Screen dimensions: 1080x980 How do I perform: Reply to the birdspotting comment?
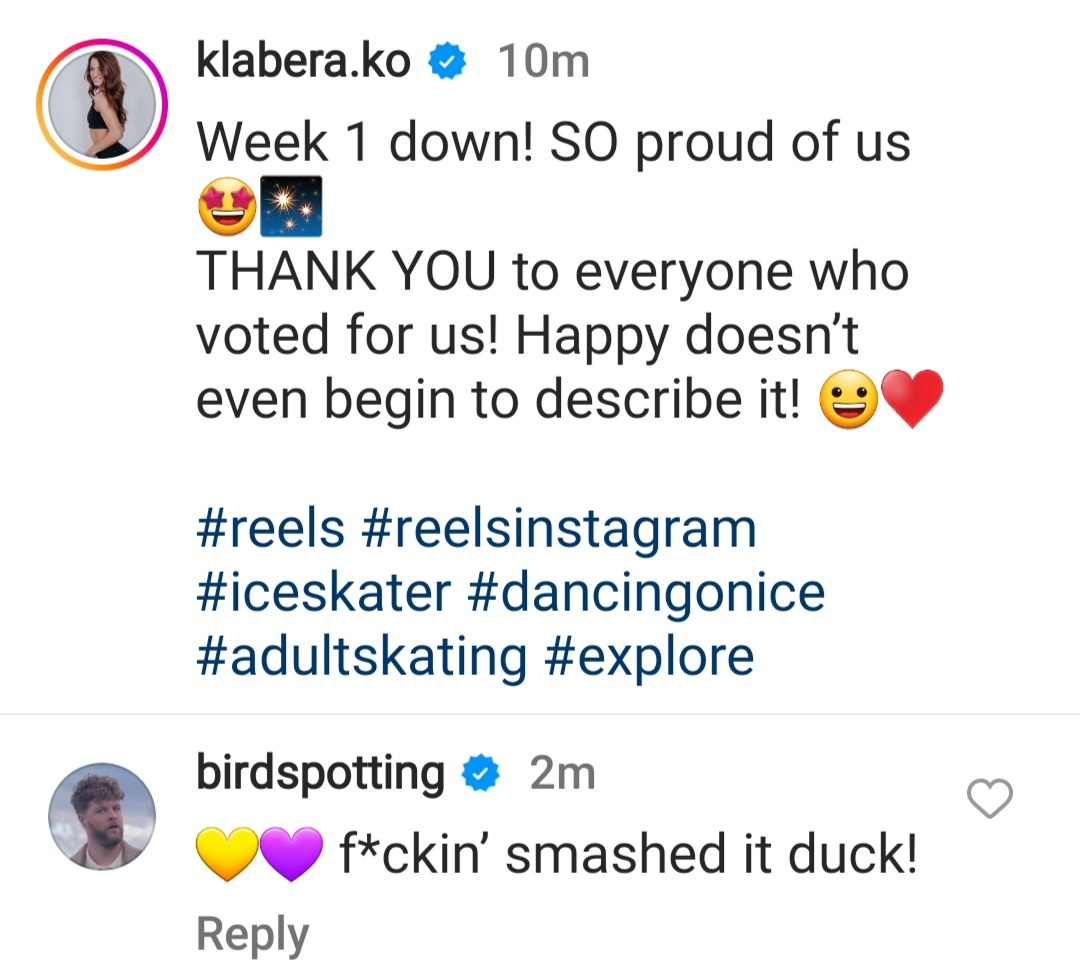tap(252, 934)
